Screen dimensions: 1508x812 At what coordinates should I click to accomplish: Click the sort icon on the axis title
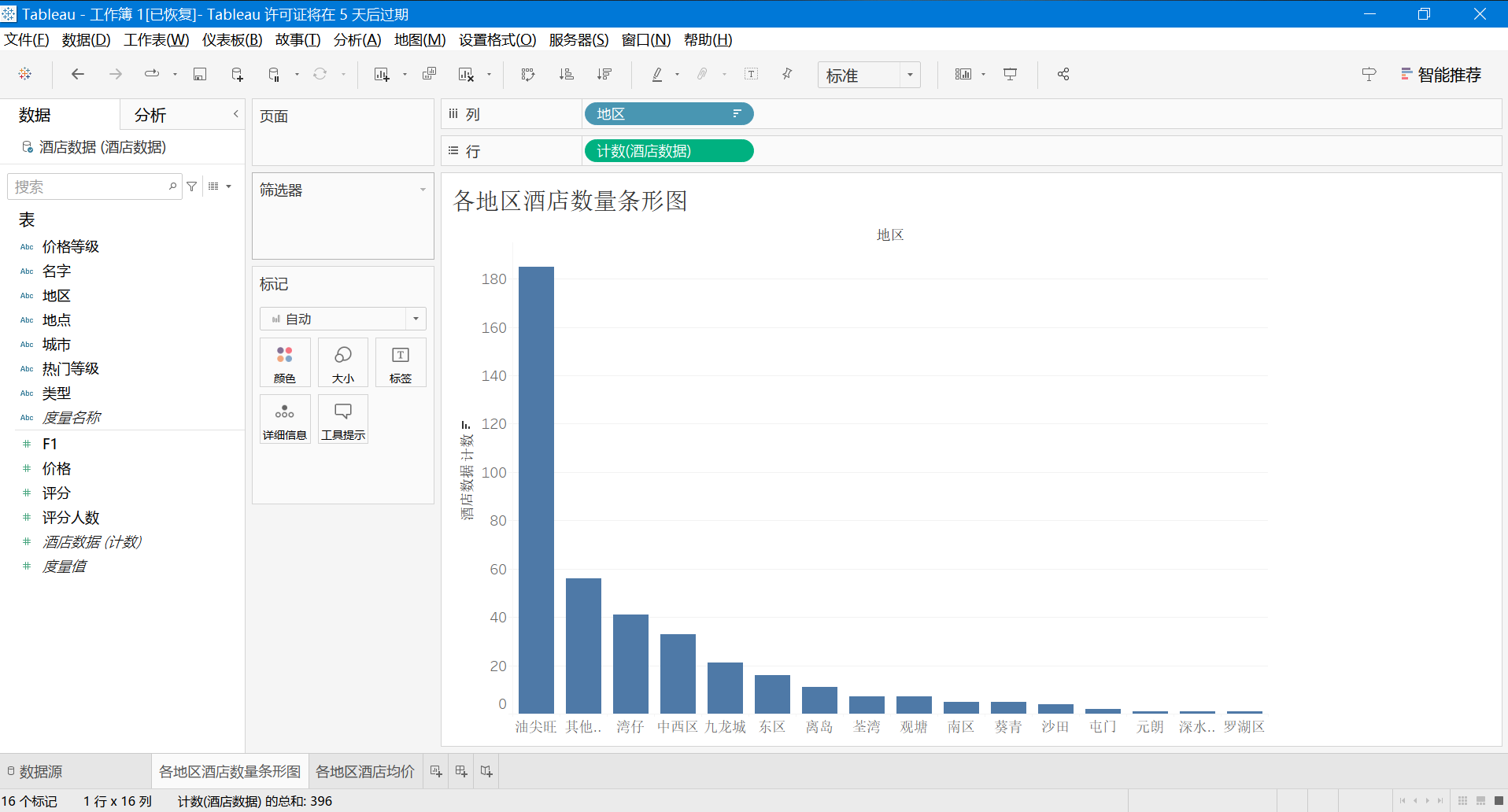click(x=466, y=425)
